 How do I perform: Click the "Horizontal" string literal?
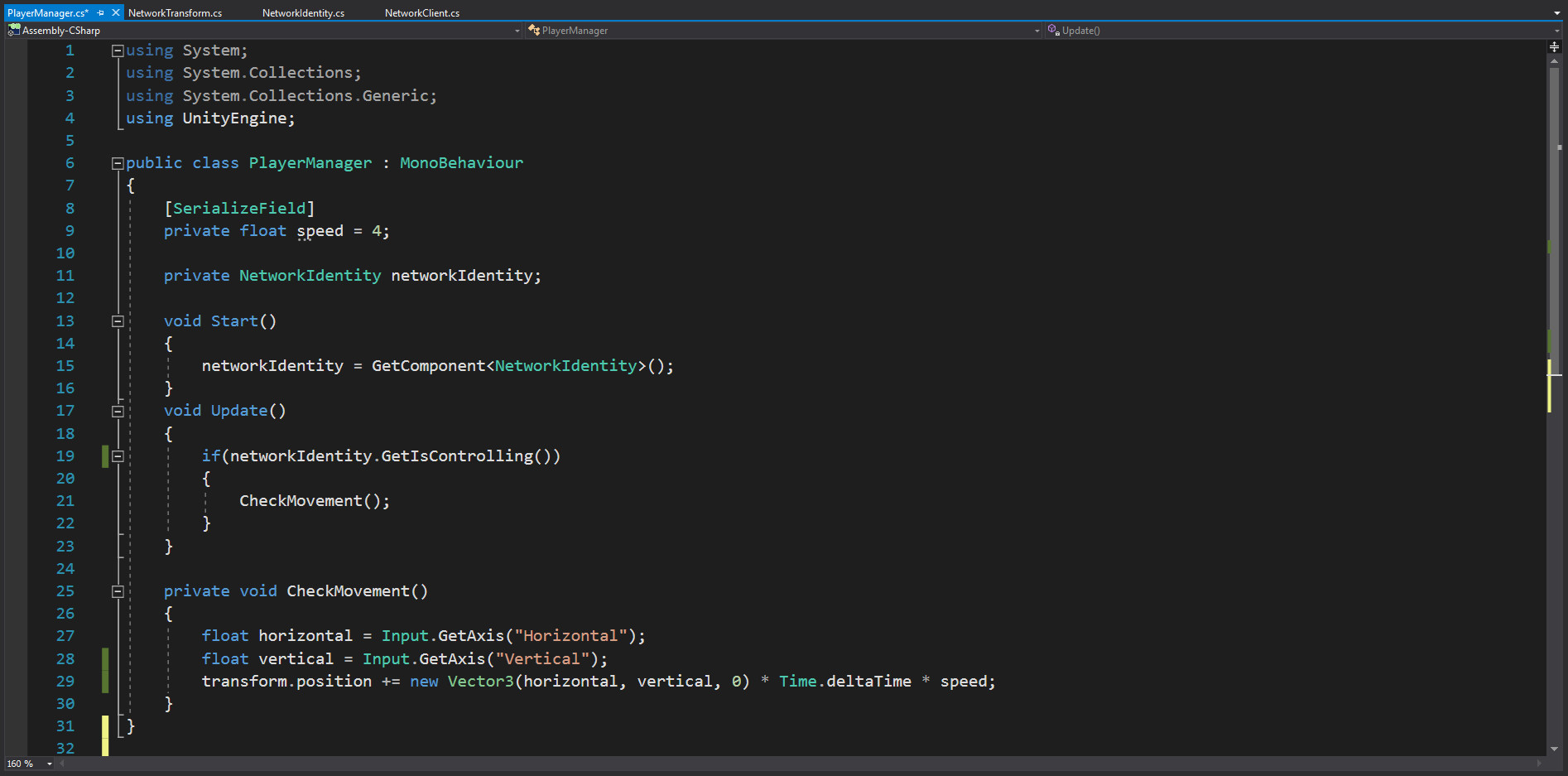coord(570,636)
